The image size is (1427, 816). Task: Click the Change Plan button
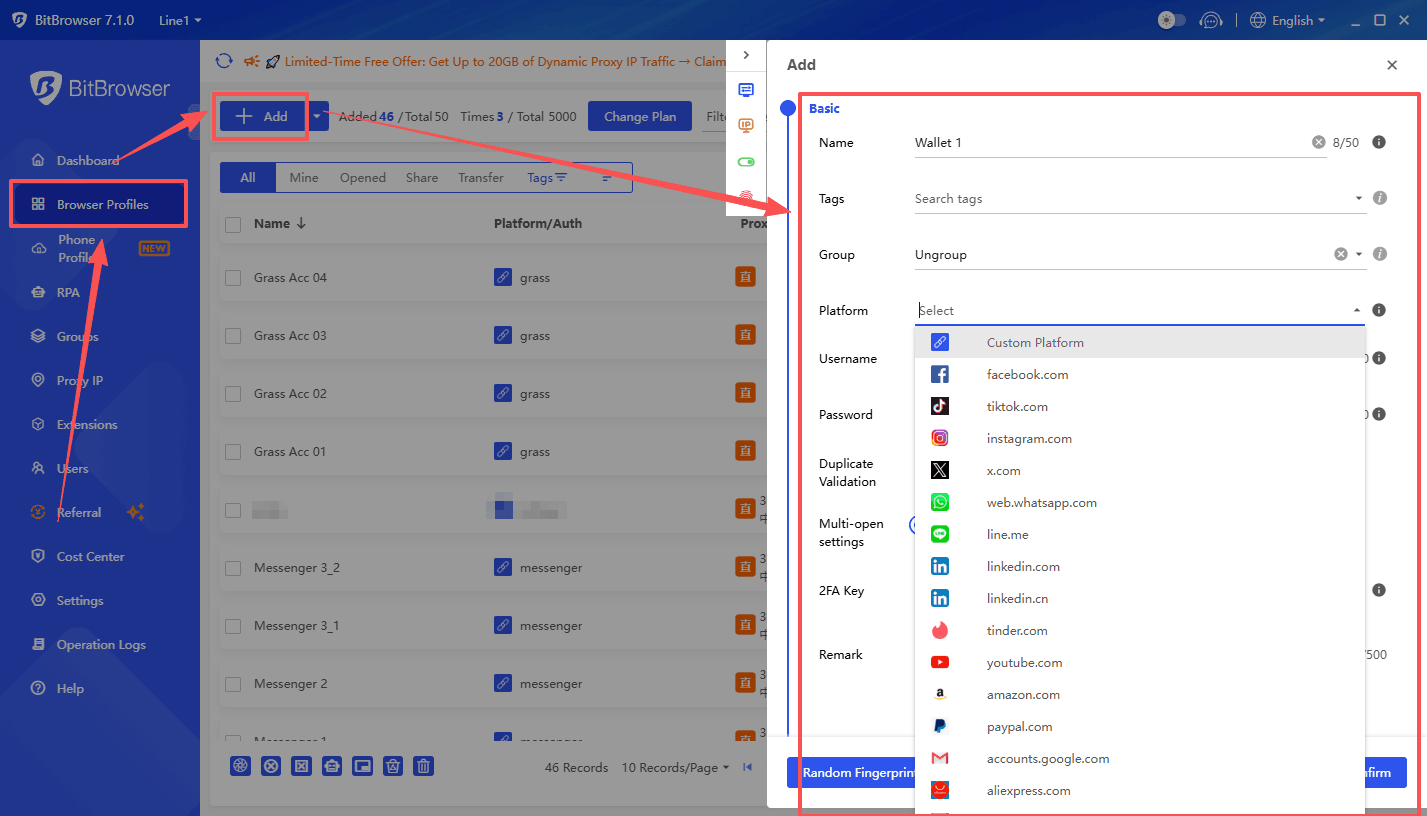(639, 115)
